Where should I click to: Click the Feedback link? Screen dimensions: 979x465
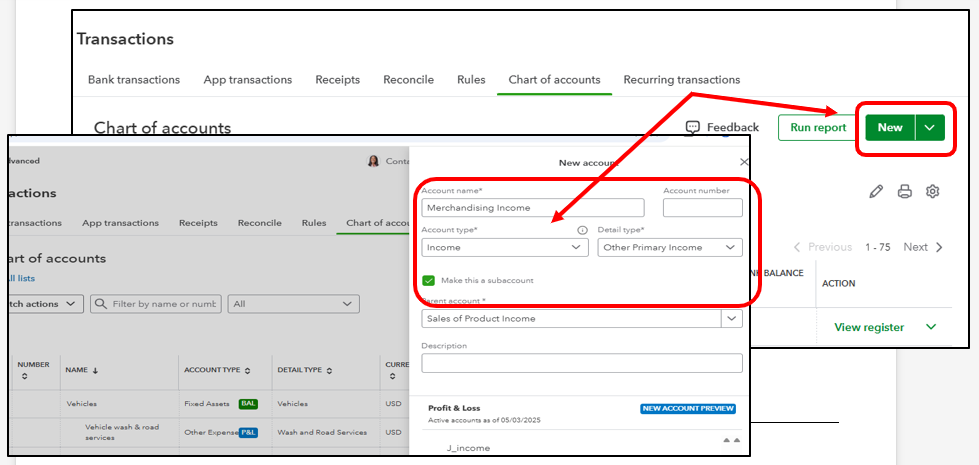pos(733,127)
